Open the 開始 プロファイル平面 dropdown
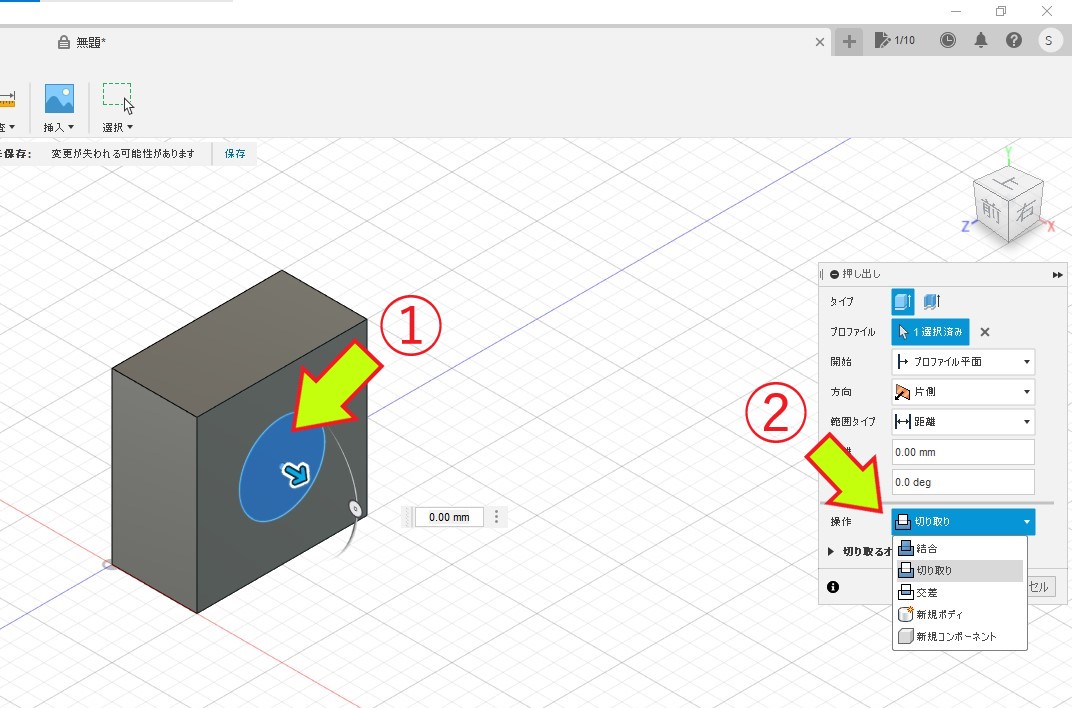This screenshot has width=1072, height=708. point(963,362)
